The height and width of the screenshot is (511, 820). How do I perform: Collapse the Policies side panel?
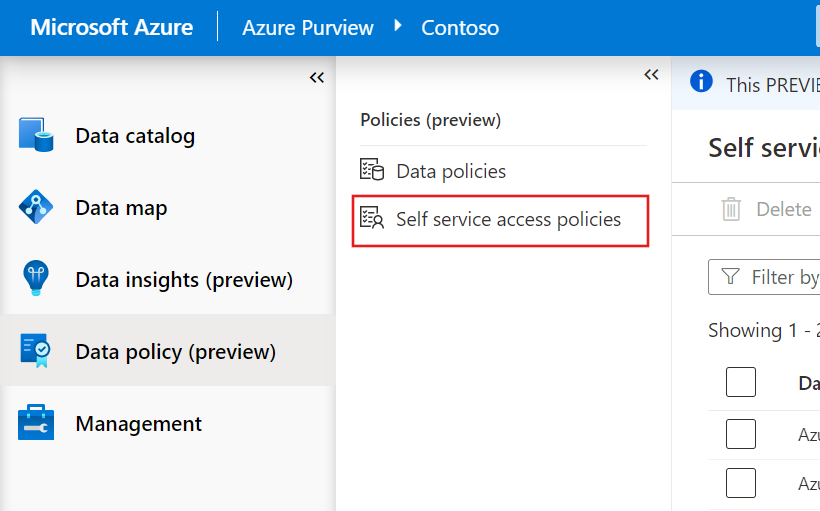tap(651, 75)
